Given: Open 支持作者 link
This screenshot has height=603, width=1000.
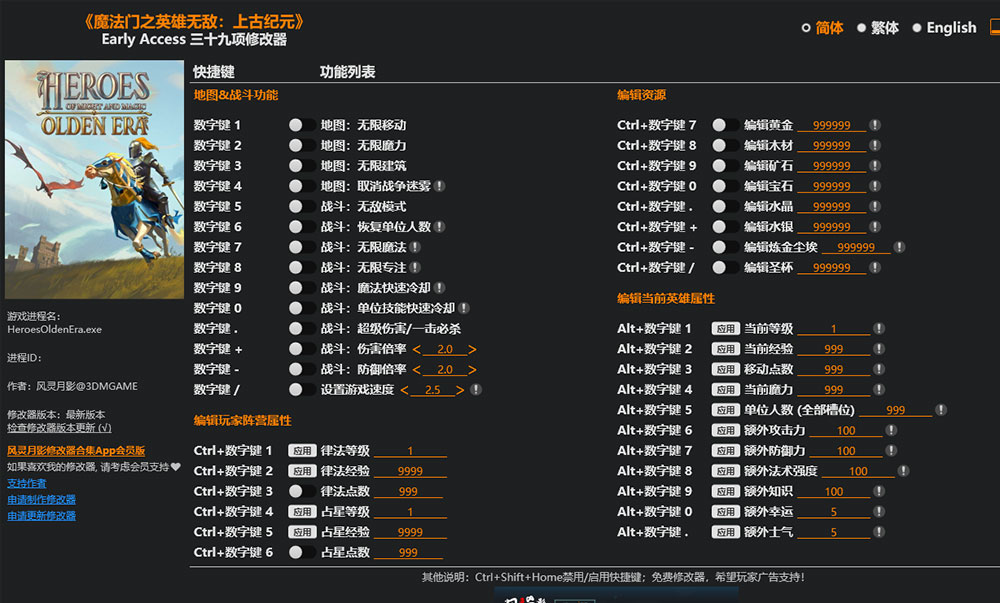Looking at the screenshot, I should pos(27,483).
